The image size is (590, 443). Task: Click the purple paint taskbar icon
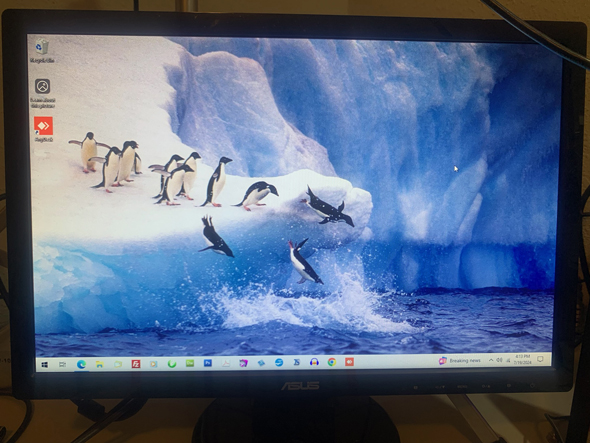click(243, 363)
